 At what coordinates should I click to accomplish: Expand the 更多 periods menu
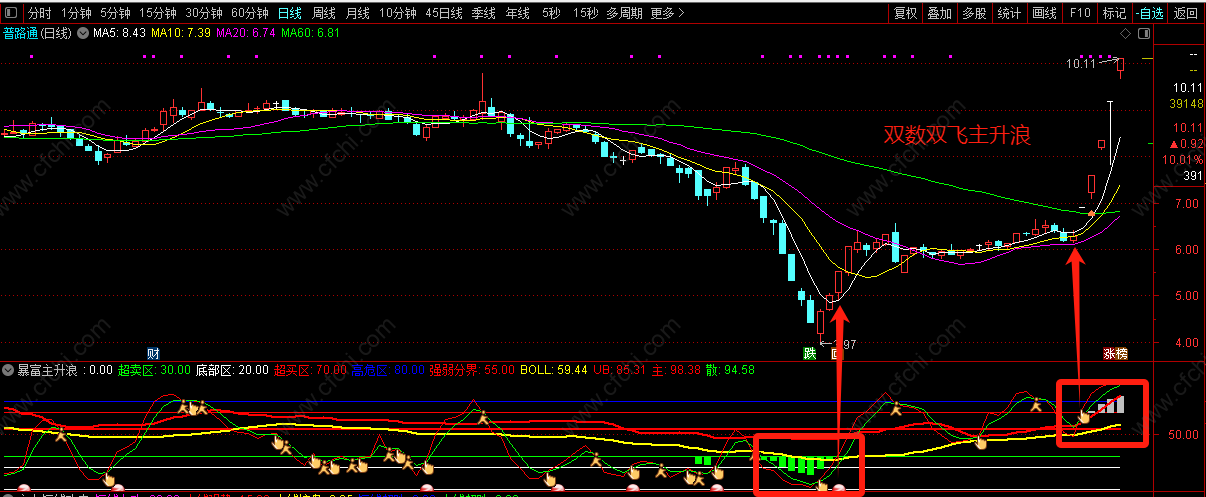[x=667, y=14]
